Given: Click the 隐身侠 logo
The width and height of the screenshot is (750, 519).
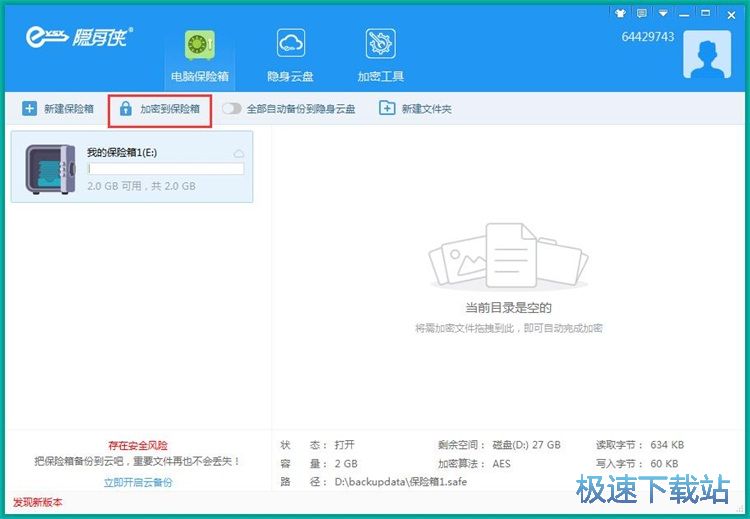Looking at the screenshot, I should (x=79, y=37).
